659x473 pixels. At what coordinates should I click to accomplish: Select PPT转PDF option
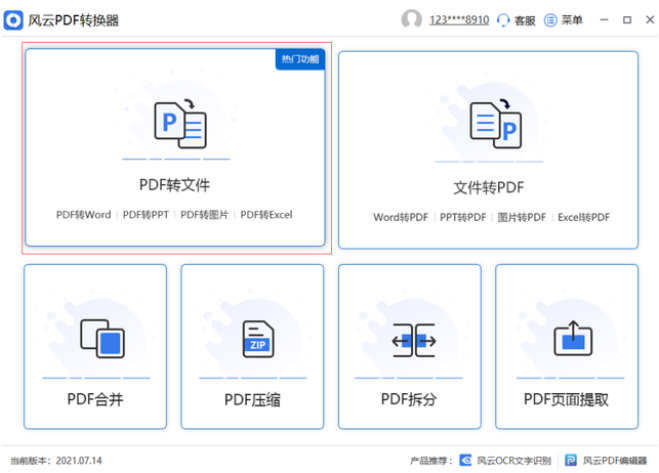click(463, 217)
